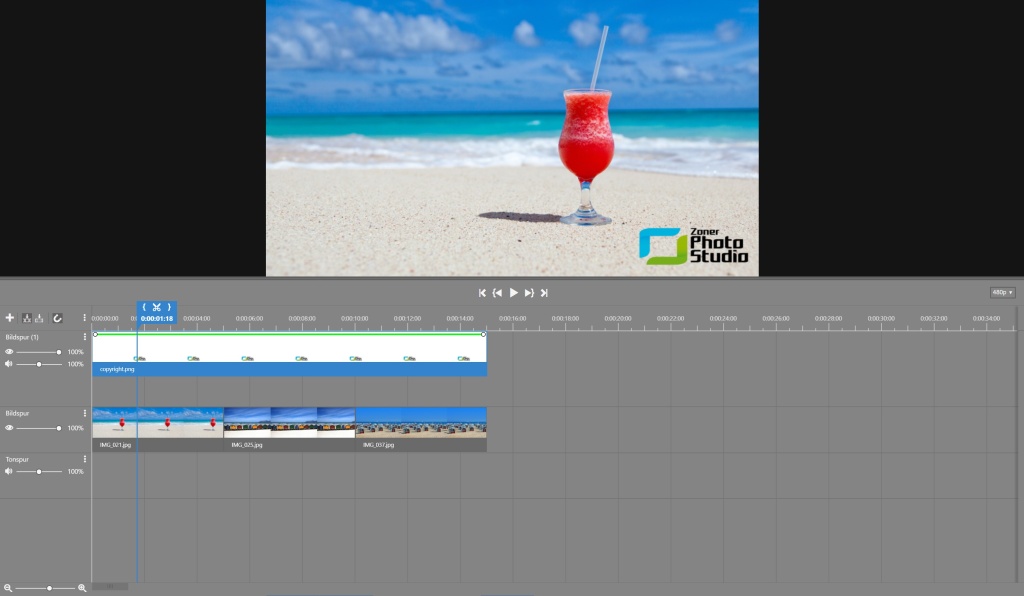
Task: Select the IMG_025.jpg clip in timeline
Action: 289,423
